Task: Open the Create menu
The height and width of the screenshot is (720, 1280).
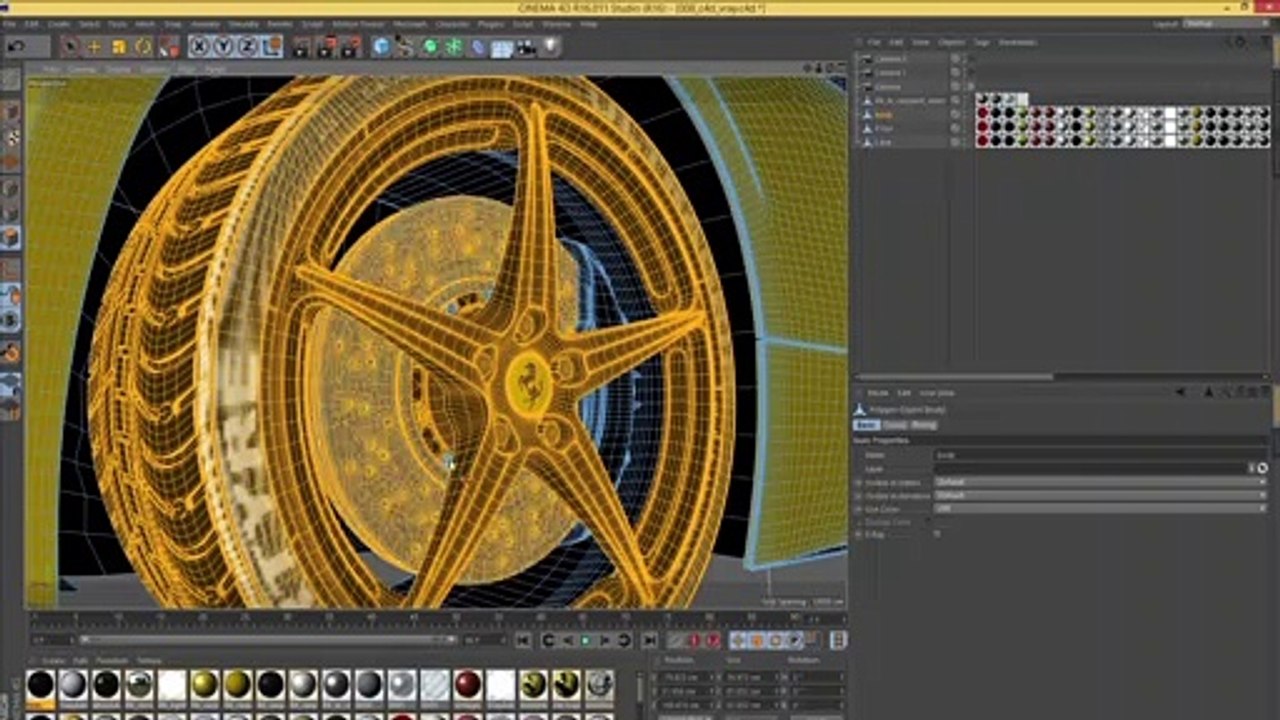Action: pos(59,23)
